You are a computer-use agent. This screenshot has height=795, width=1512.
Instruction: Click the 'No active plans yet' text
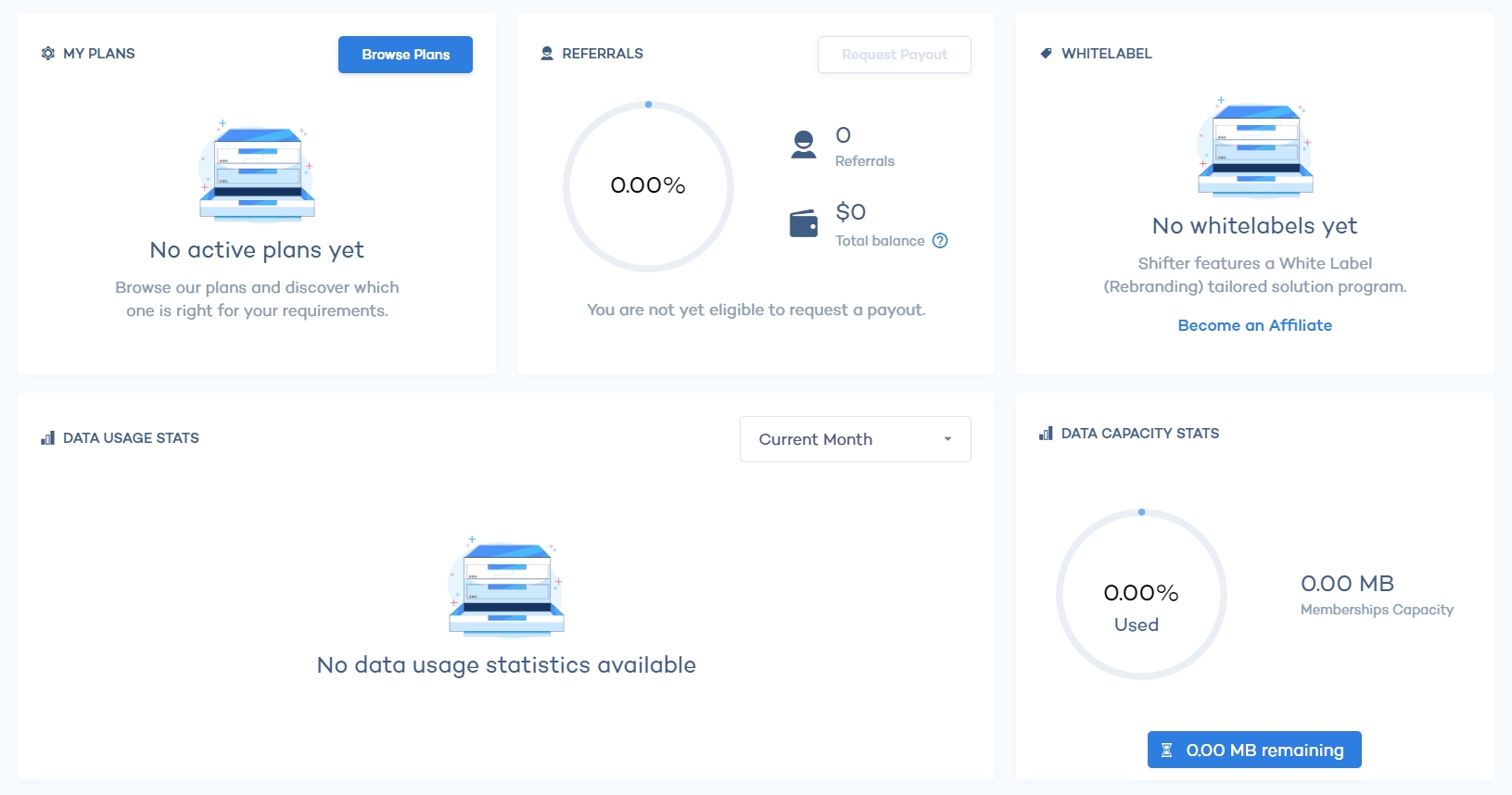pyautogui.click(x=257, y=250)
